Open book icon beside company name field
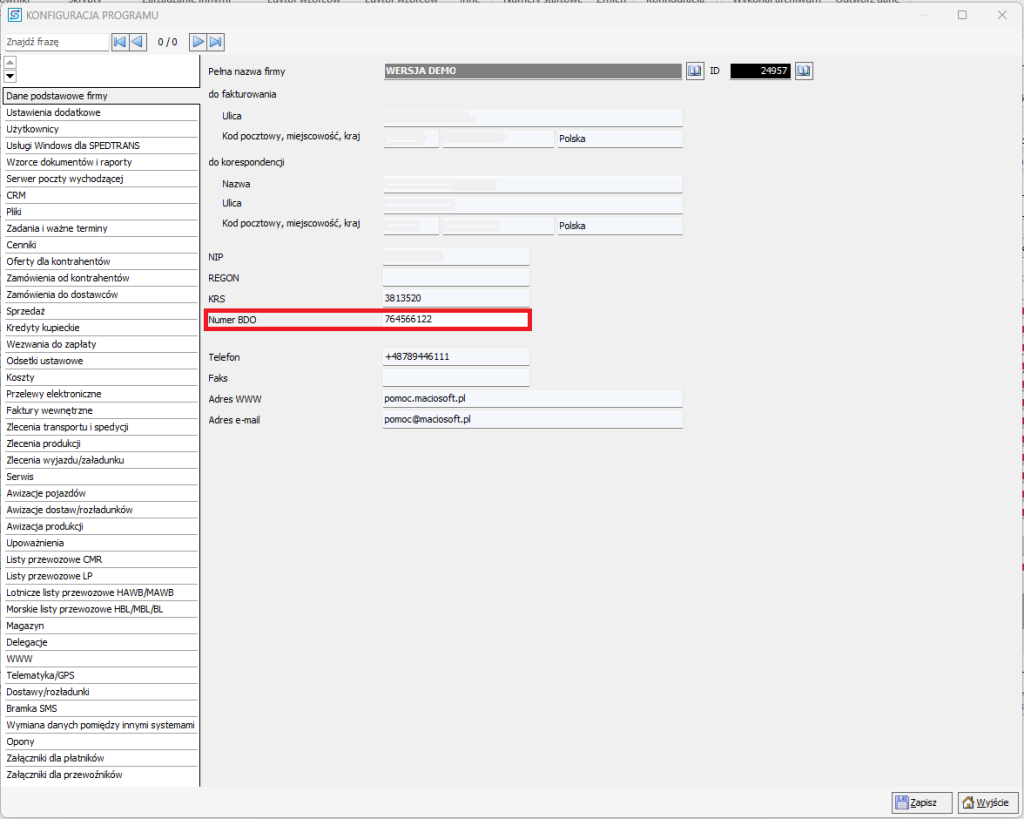 695,71
